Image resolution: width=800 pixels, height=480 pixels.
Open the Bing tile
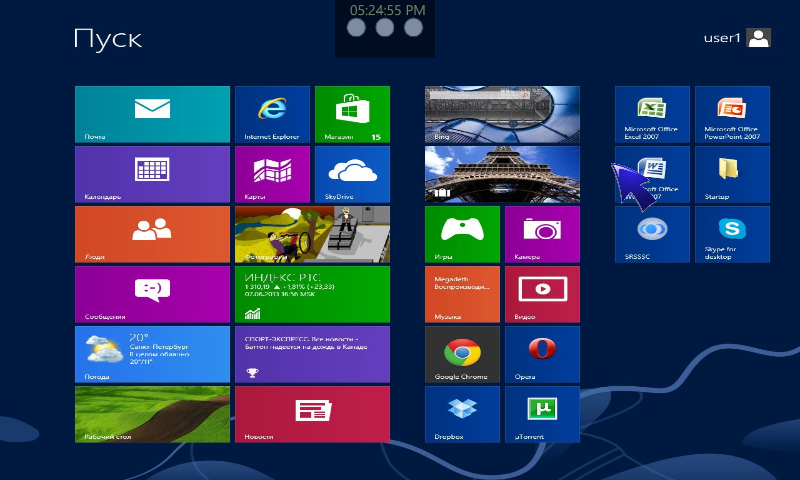502,114
